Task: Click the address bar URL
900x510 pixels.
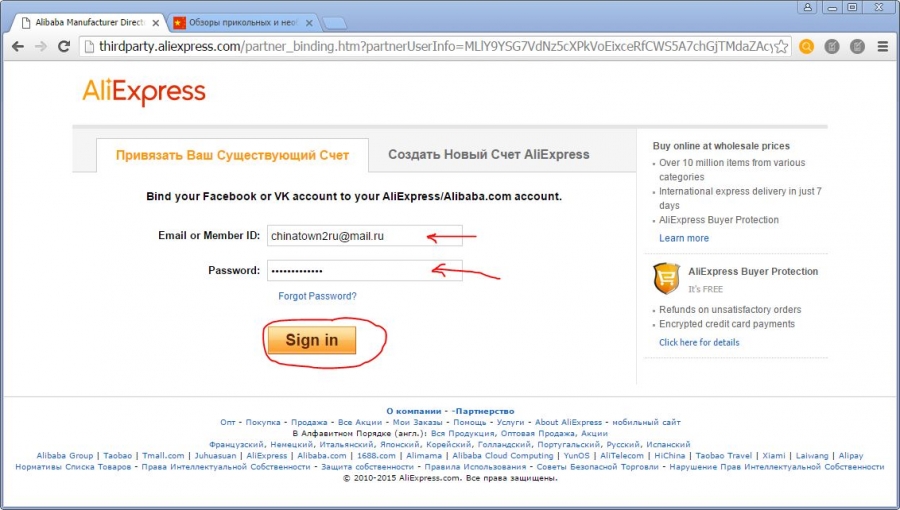Action: click(435, 46)
